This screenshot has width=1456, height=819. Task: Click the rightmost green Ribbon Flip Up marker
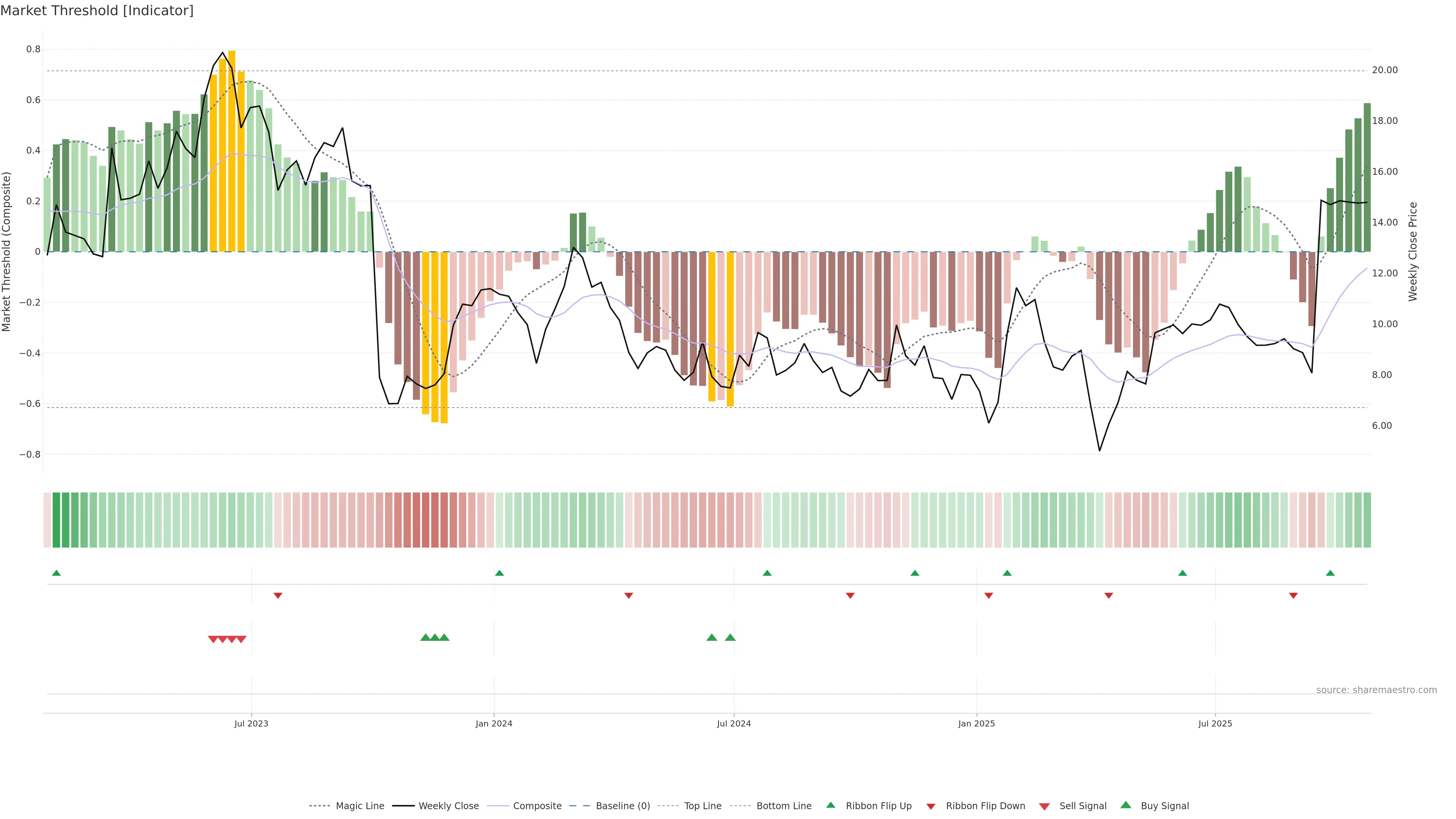1330,573
